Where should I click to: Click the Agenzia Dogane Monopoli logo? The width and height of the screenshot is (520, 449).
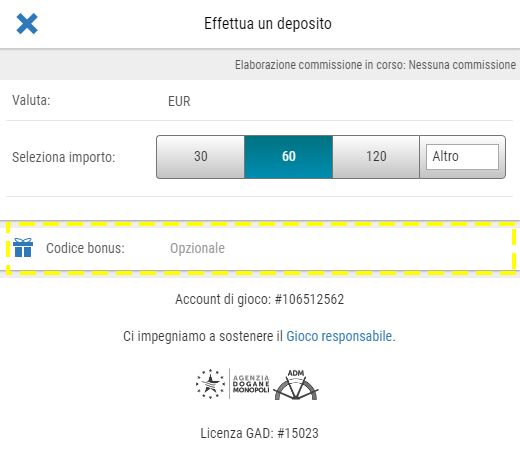(232, 384)
